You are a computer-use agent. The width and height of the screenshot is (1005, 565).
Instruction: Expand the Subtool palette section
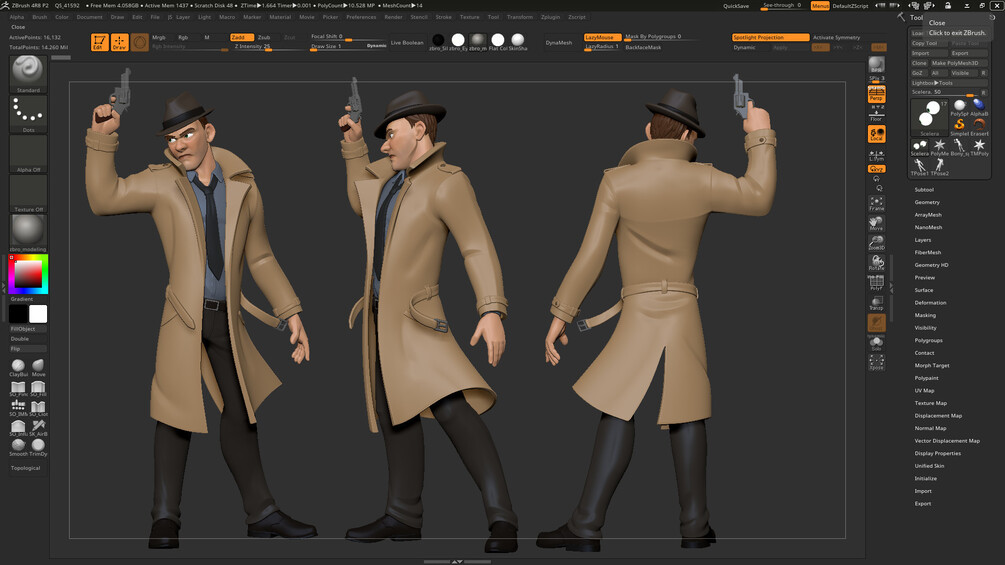pyautogui.click(x=924, y=190)
